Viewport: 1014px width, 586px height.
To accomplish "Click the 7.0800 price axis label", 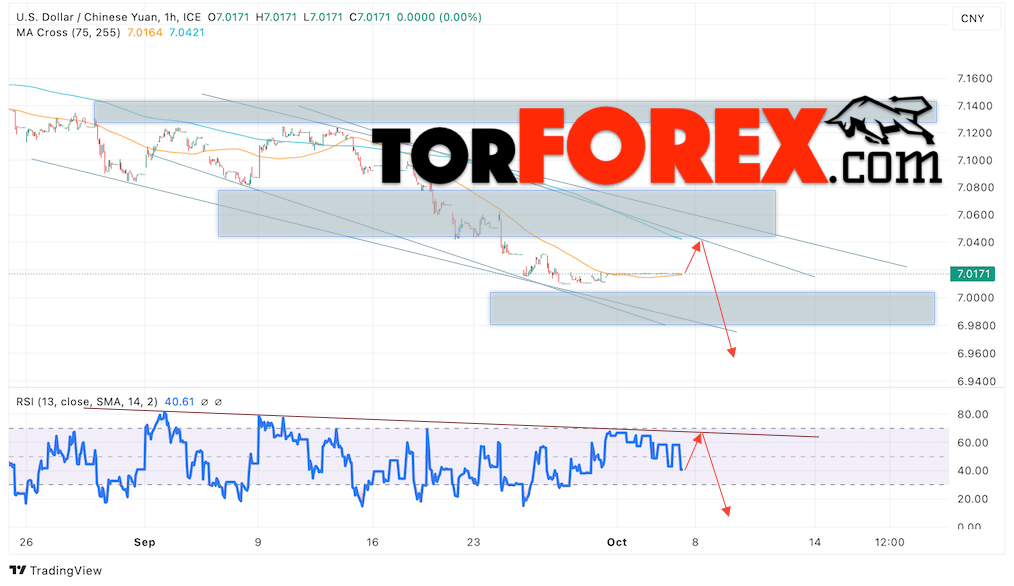I will click(975, 188).
